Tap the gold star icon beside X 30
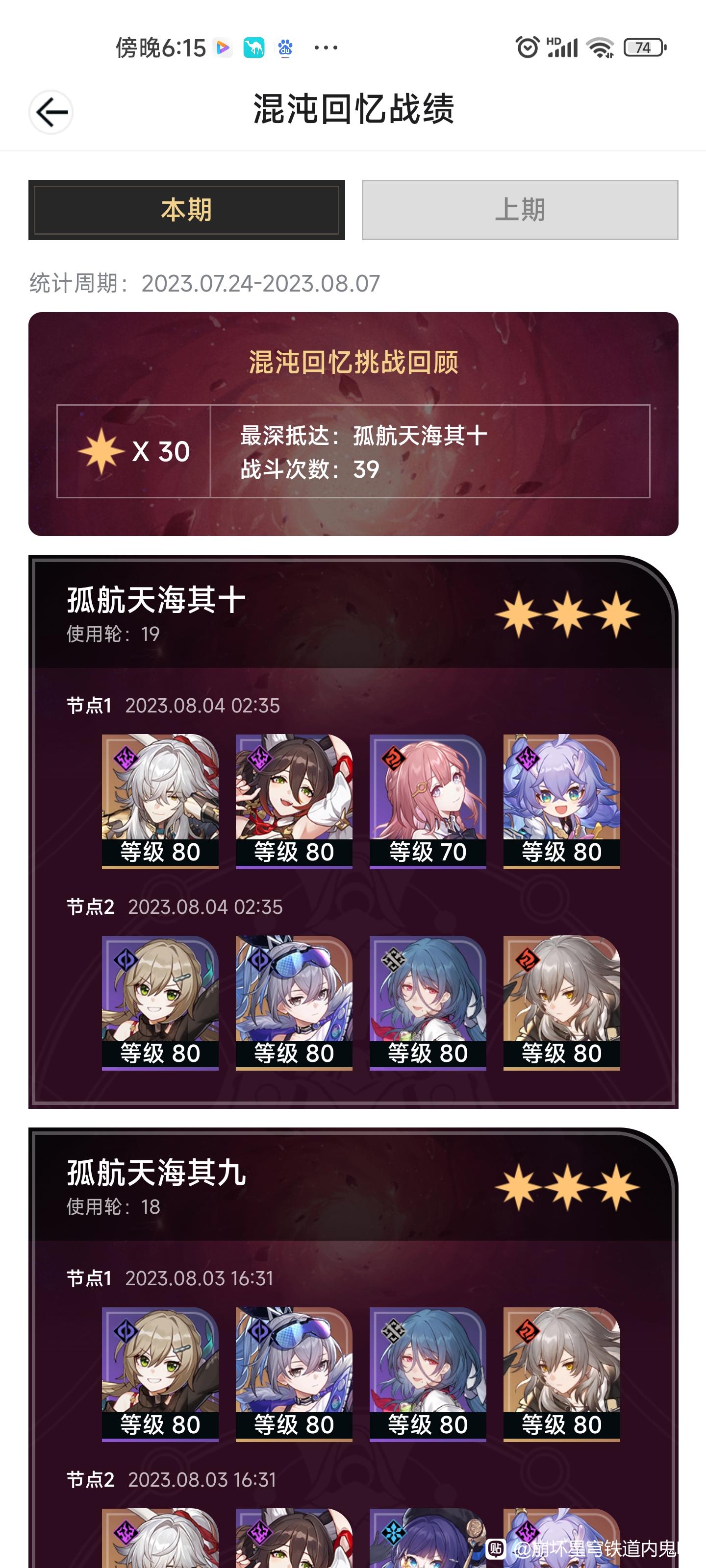Screen dimensions: 706x1568 coord(101,451)
